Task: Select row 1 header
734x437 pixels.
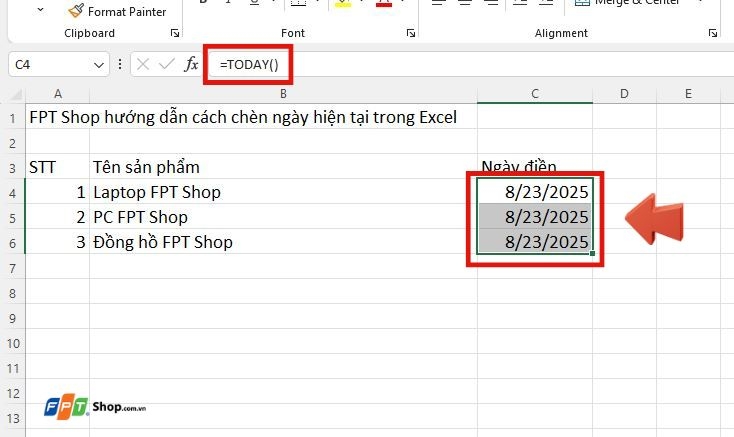Action: coord(13,118)
